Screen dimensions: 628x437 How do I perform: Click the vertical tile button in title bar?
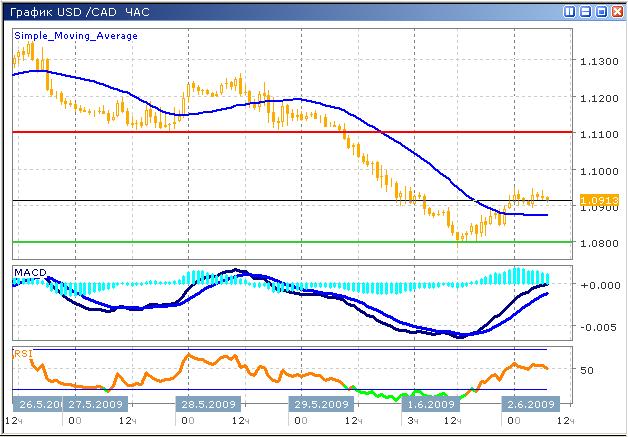click(x=570, y=11)
